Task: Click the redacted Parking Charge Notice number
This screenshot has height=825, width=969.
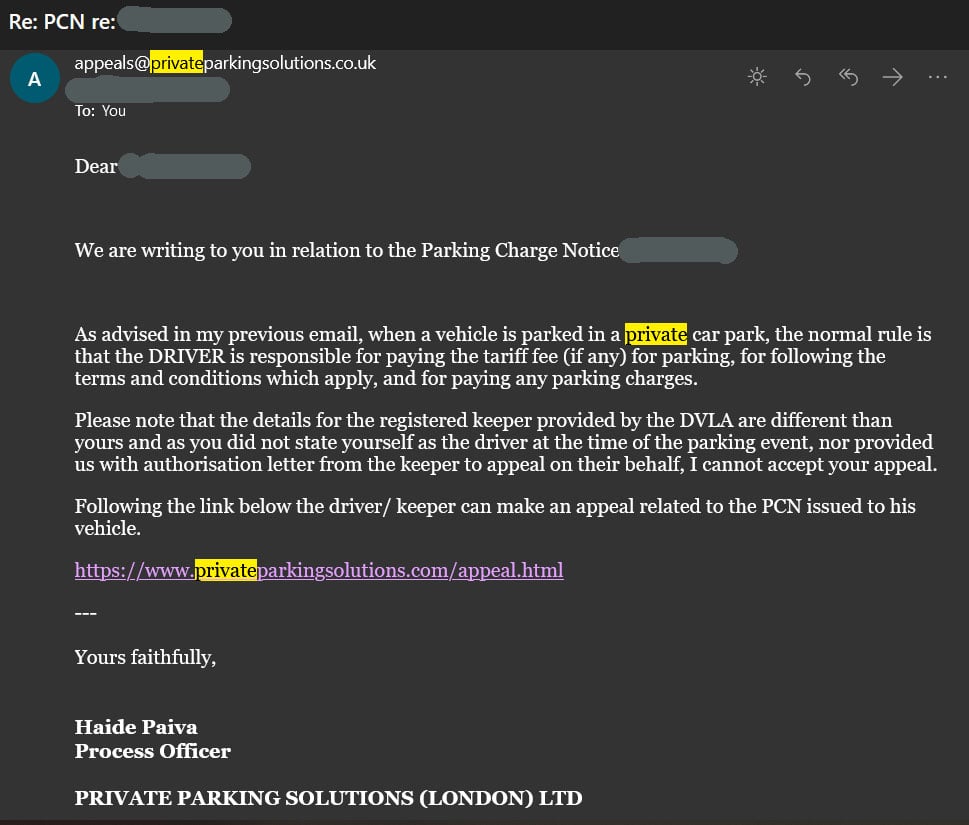Action: pyautogui.click(x=678, y=250)
